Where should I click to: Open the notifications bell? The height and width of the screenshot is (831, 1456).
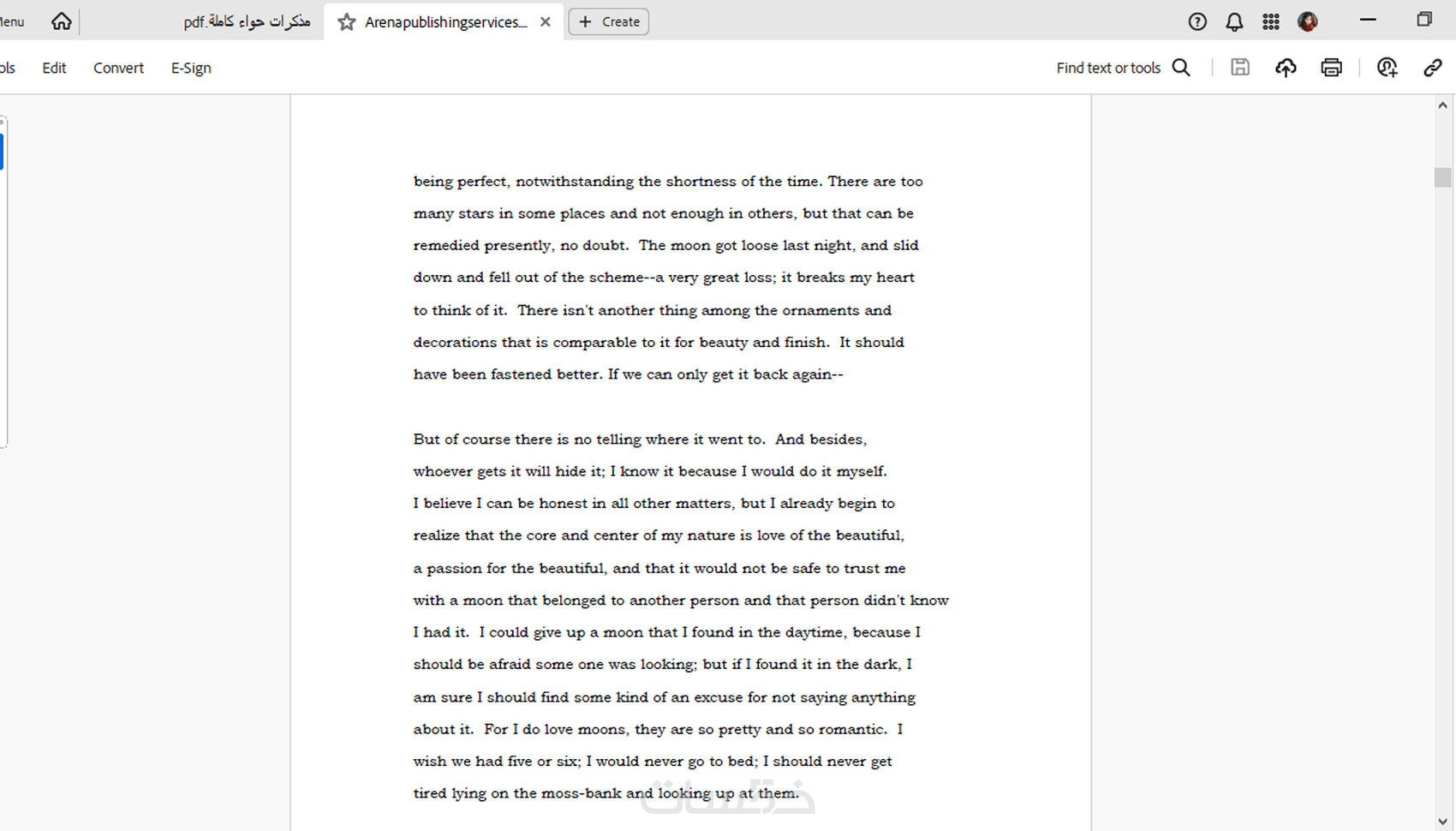click(x=1234, y=22)
